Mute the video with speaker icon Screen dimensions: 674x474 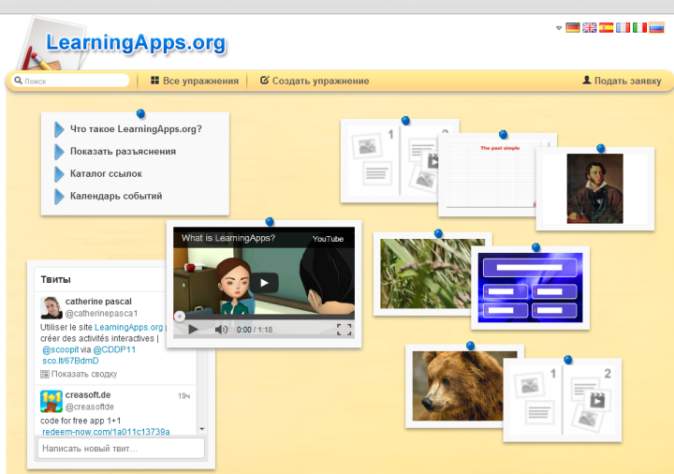point(221,330)
